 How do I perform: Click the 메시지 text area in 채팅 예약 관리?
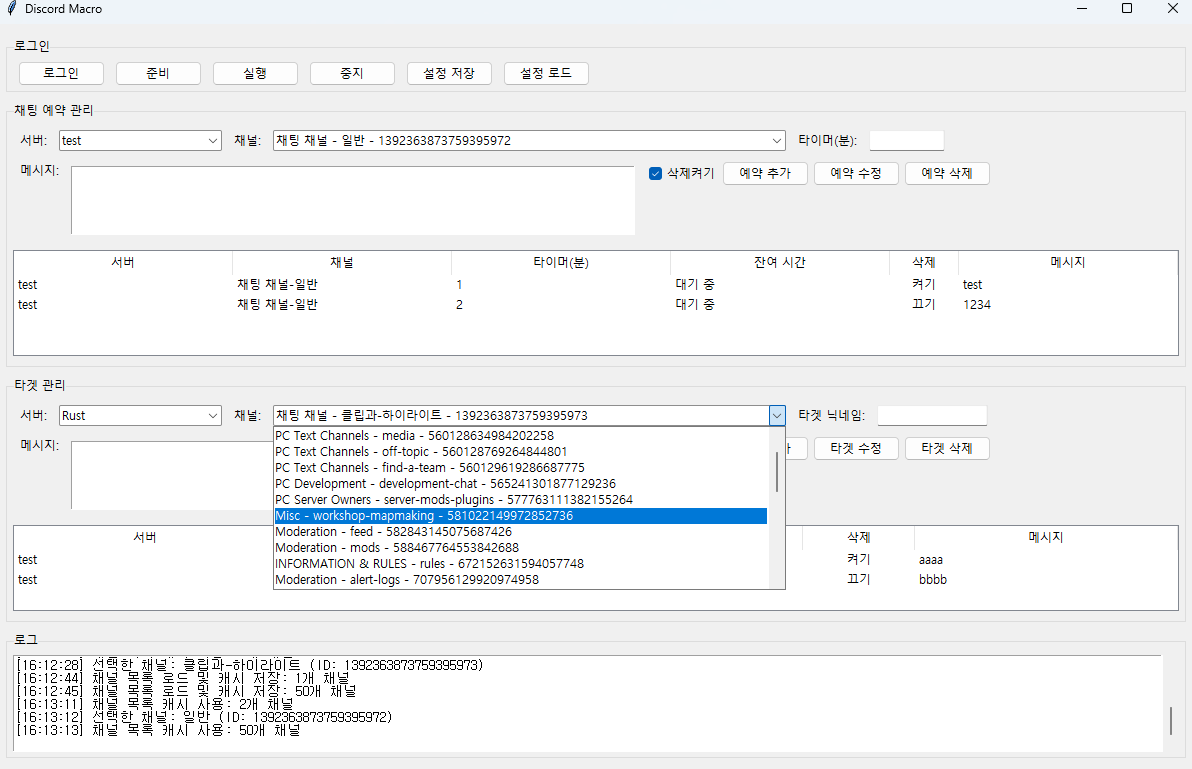pyautogui.click(x=353, y=201)
